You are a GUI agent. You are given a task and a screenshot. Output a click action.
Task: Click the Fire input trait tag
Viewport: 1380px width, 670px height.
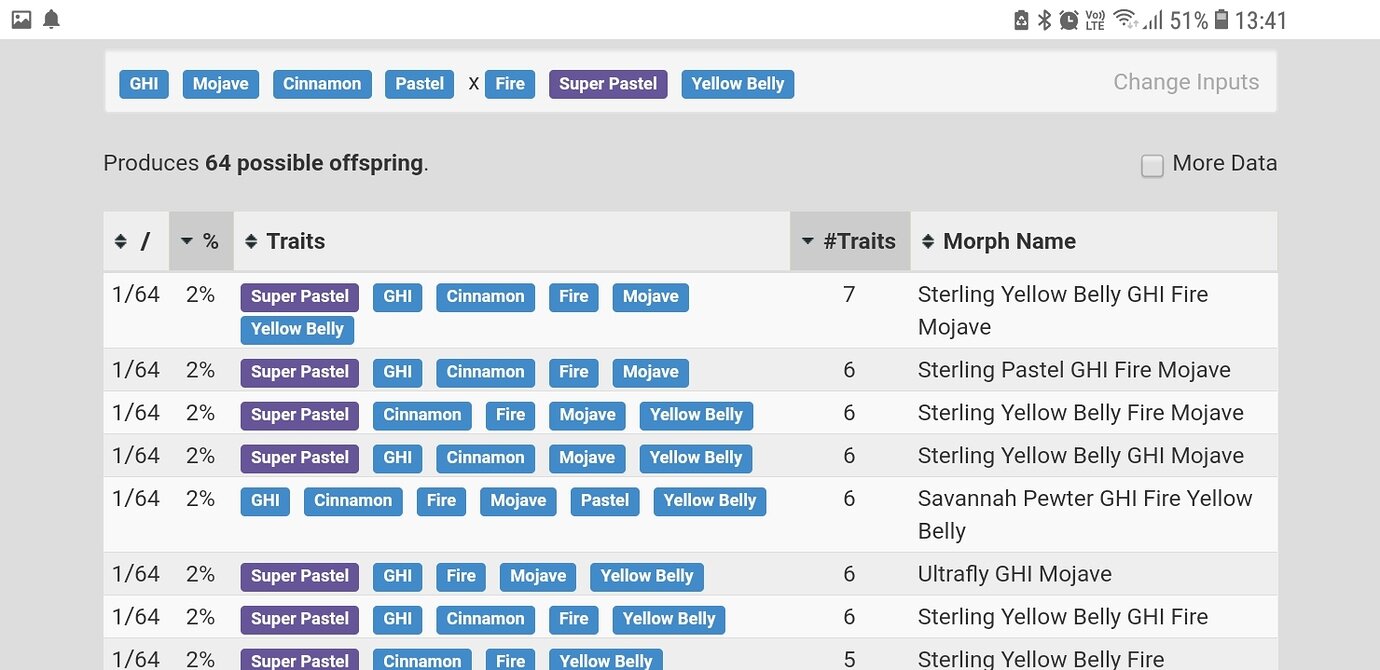tap(510, 84)
